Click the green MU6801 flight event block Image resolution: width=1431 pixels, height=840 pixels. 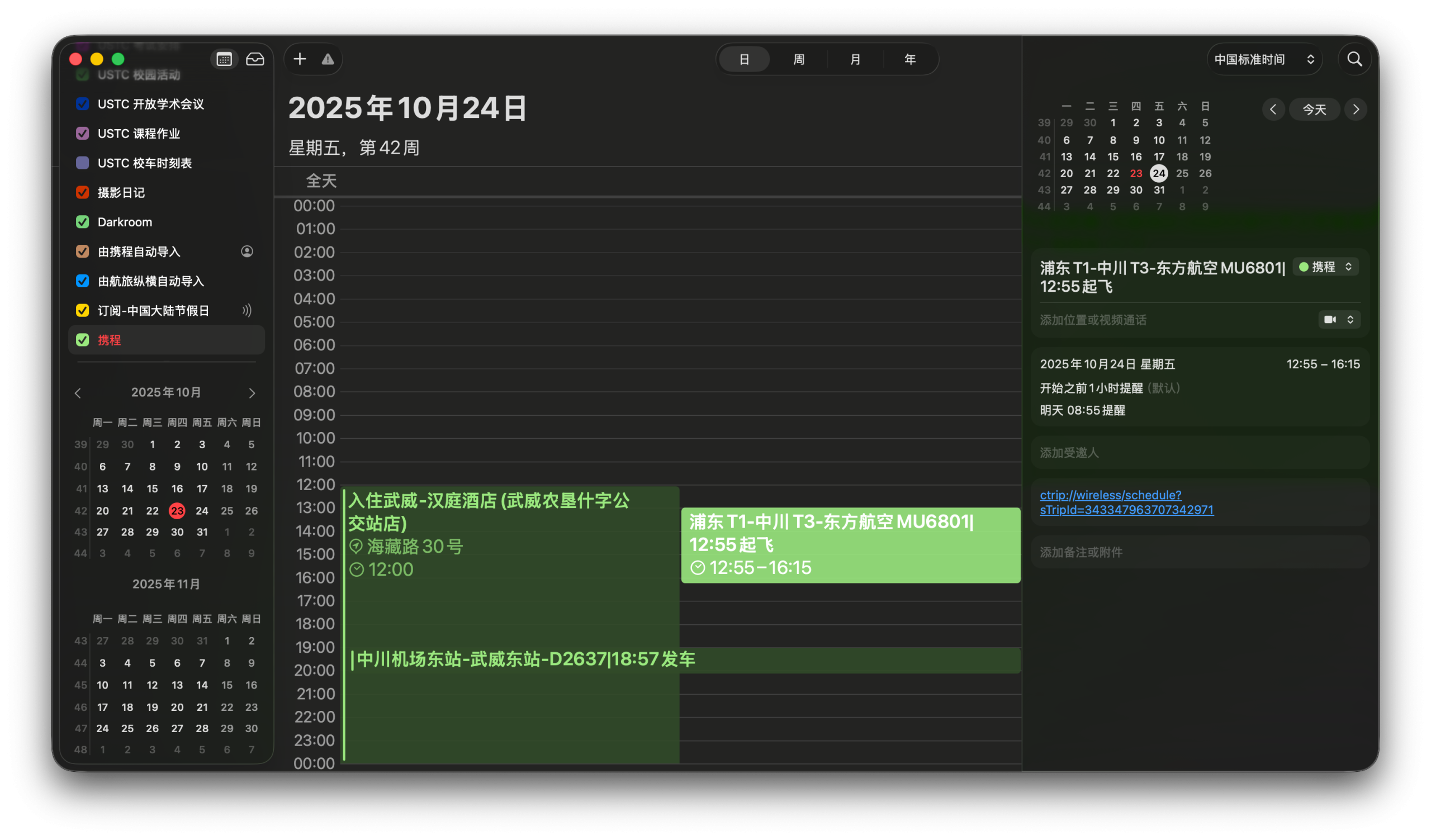click(x=850, y=545)
